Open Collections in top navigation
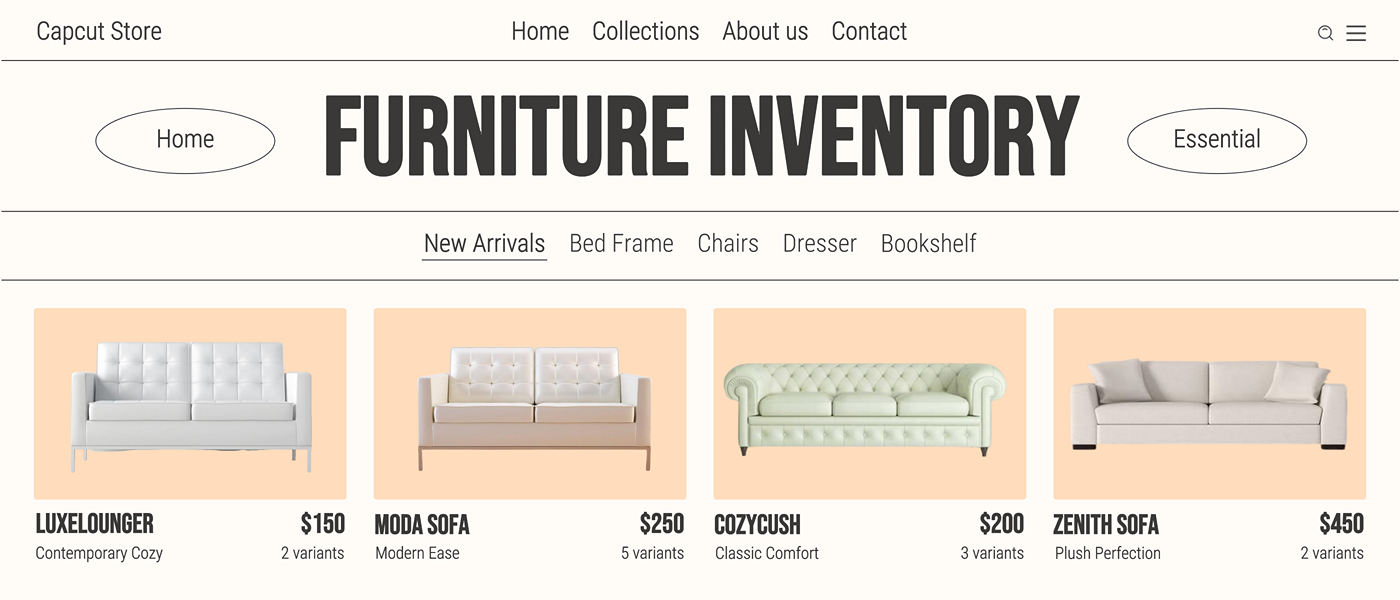This screenshot has height=600, width=1400. click(x=645, y=32)
